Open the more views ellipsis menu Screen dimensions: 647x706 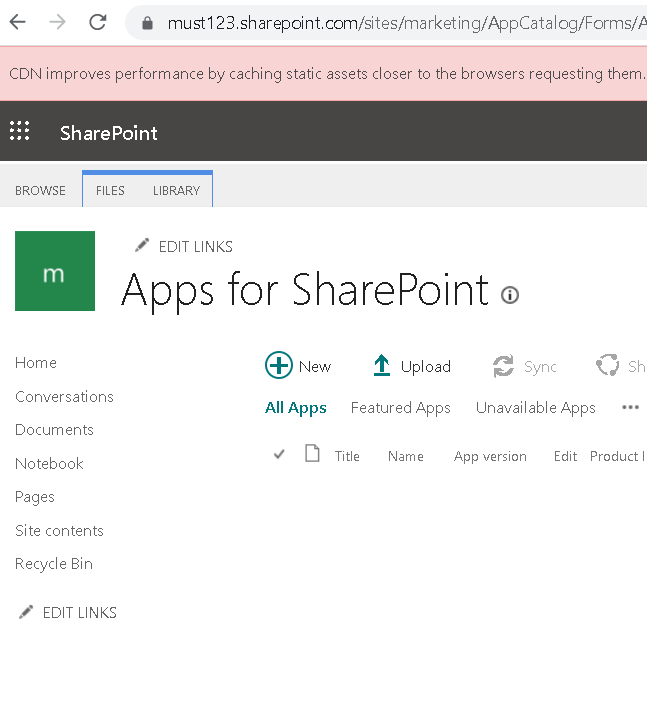pos(630,407)
